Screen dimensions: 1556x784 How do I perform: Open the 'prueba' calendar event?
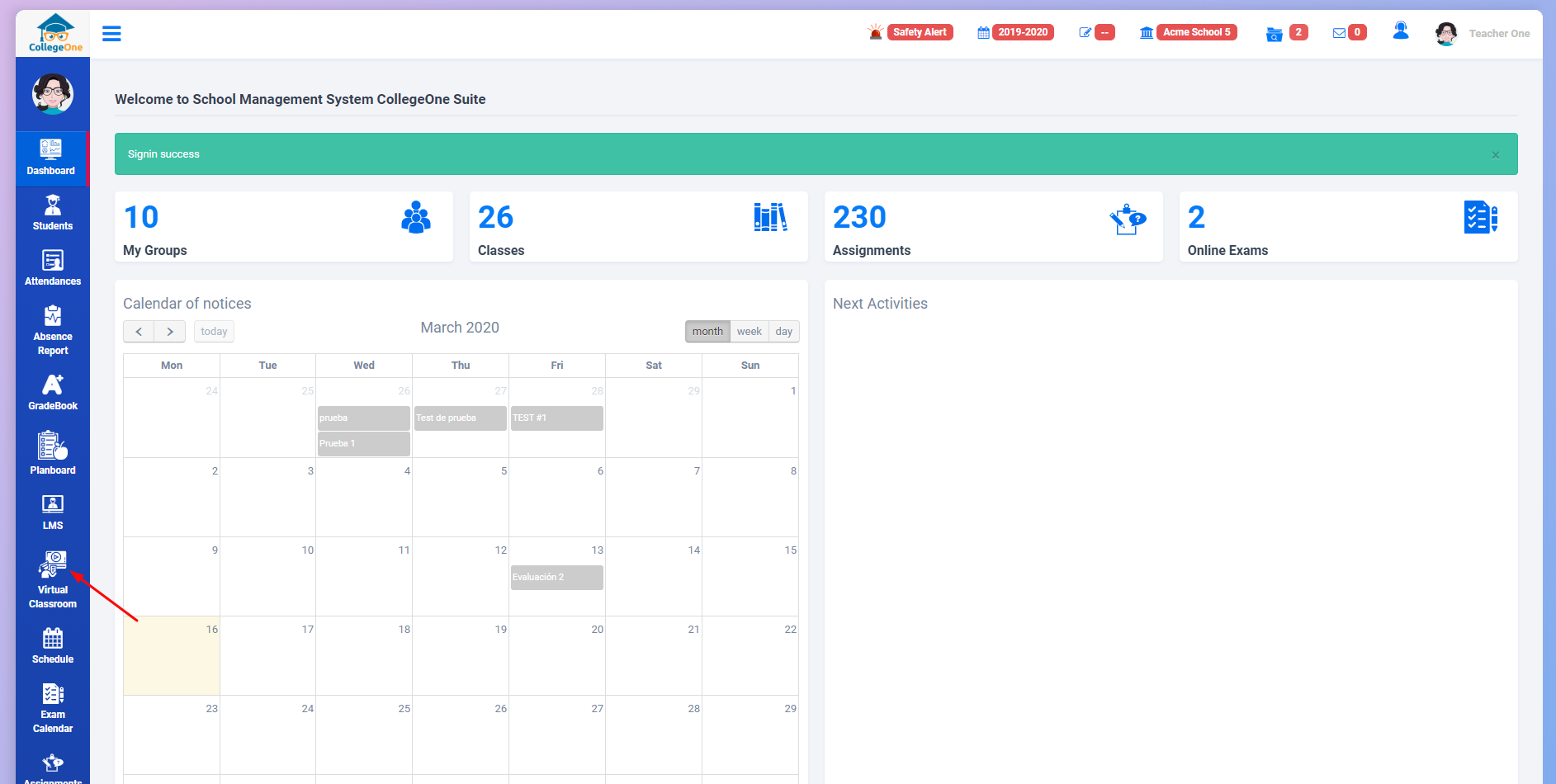(x=364, y=418)
